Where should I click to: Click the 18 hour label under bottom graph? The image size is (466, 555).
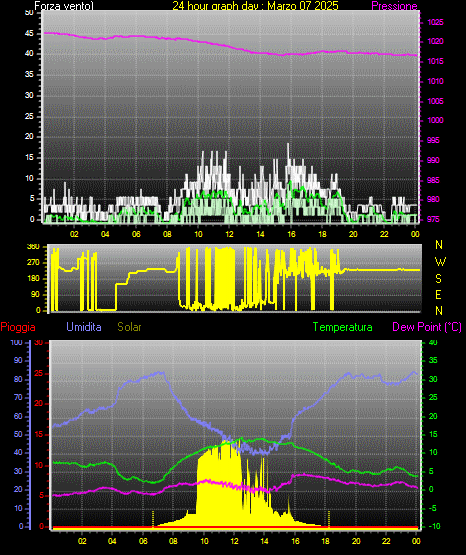pos(326,541)
